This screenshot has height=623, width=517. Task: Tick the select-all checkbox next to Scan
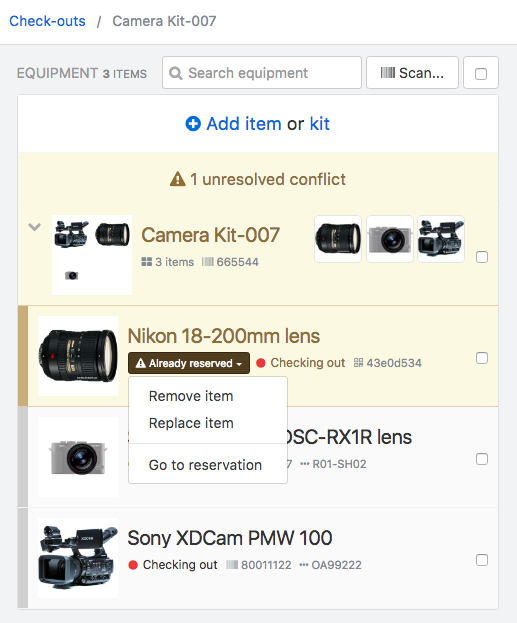coord(481,74)
